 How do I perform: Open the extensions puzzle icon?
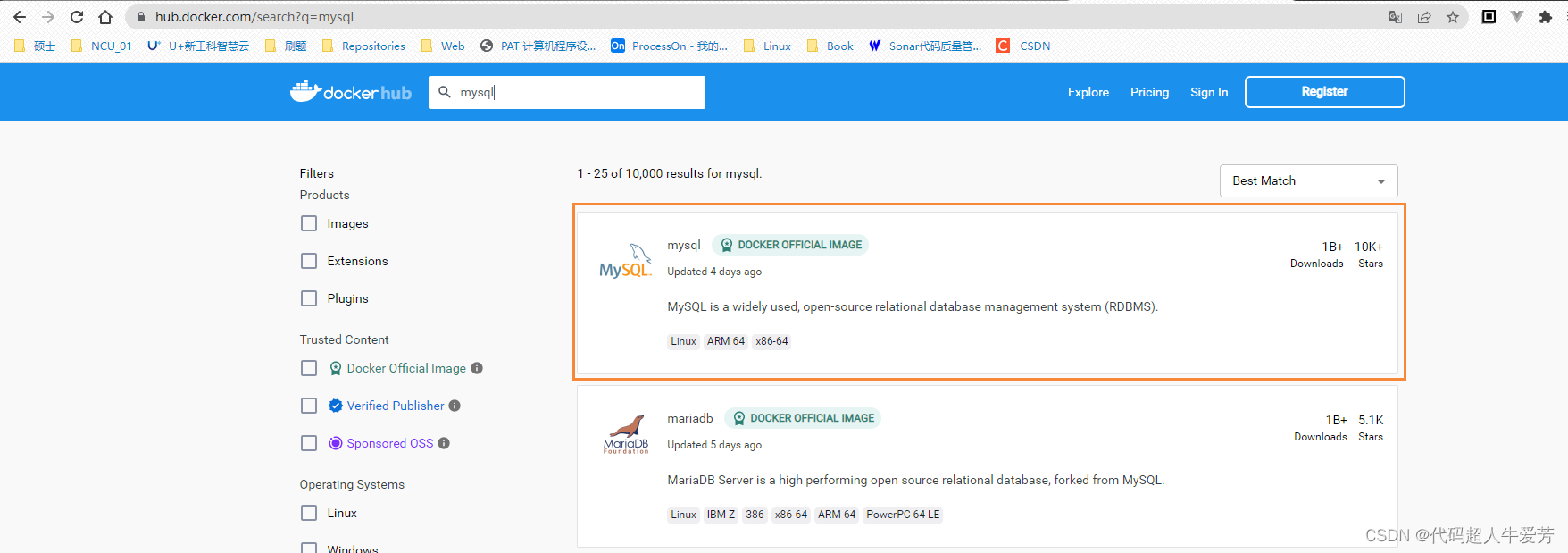click(x=1546, y=17)
